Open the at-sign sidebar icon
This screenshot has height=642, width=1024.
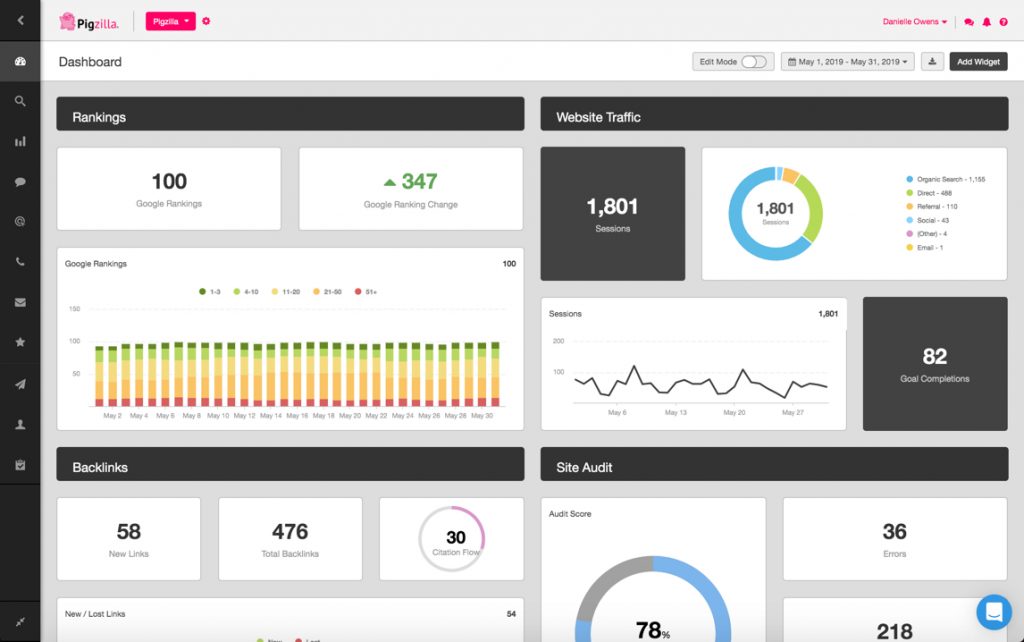20,221
